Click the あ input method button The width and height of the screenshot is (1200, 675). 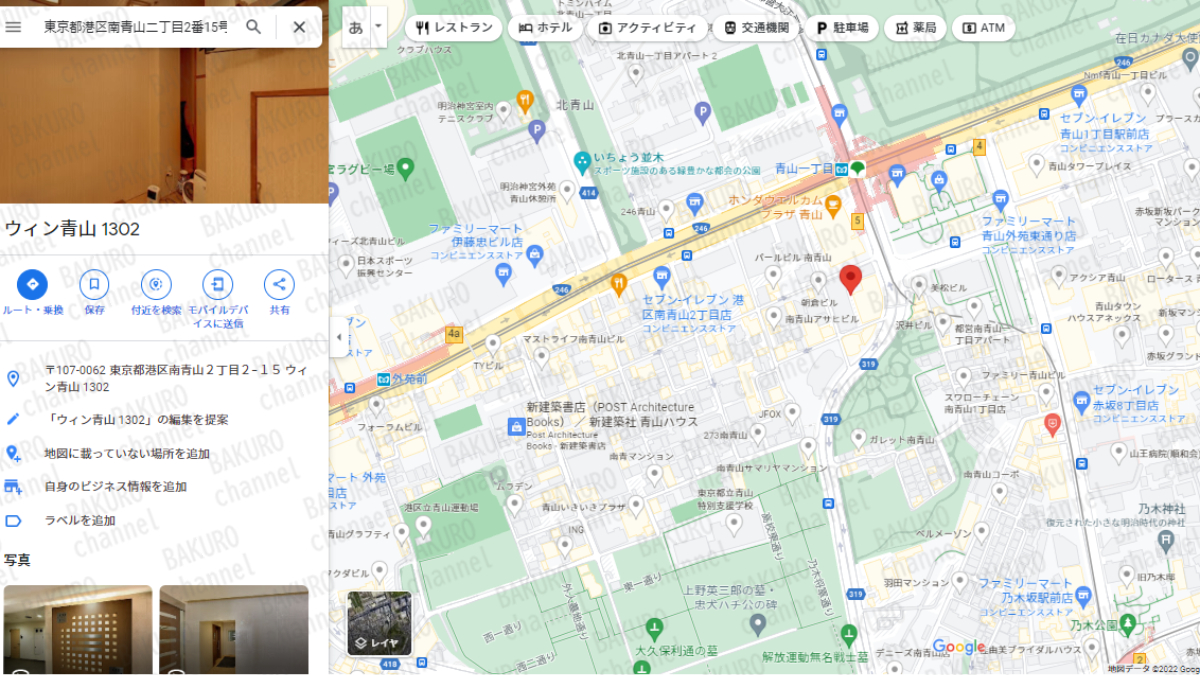pos(356,27)
